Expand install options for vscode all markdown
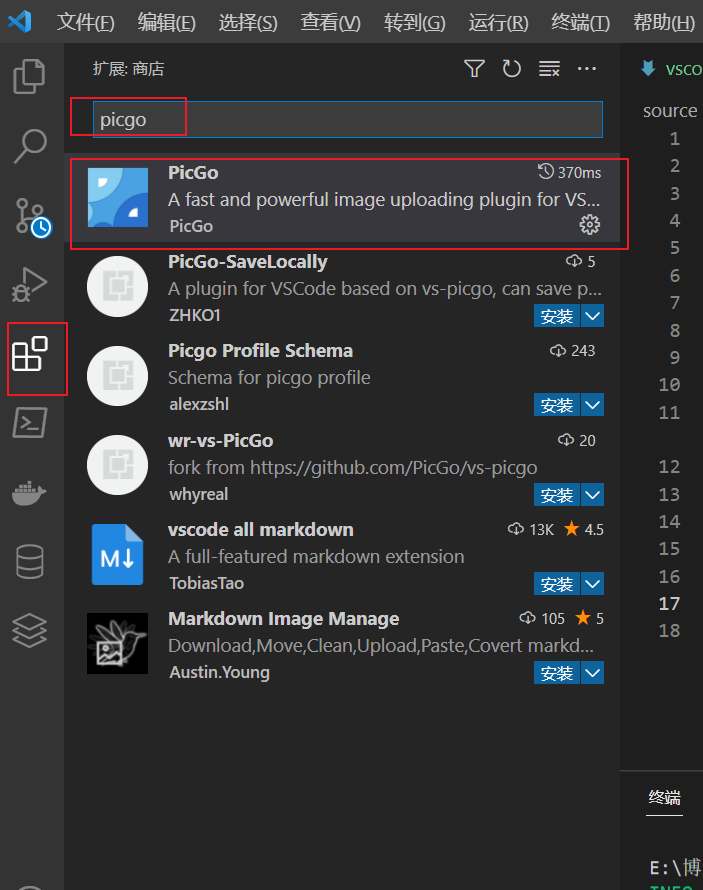703x890 pixels. coord(592,584)
